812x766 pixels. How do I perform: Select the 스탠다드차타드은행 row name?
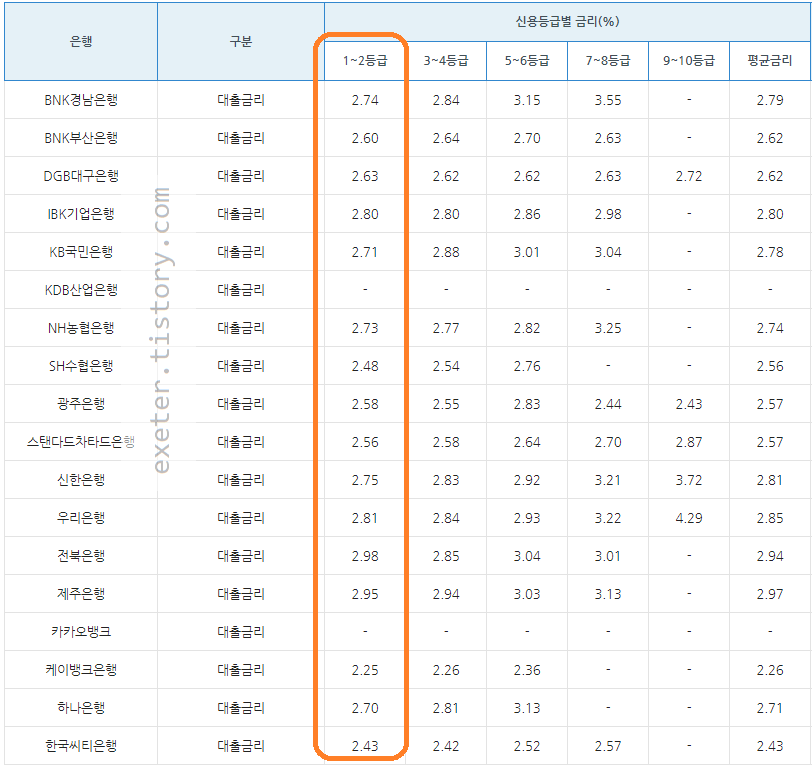pos(81,442)
